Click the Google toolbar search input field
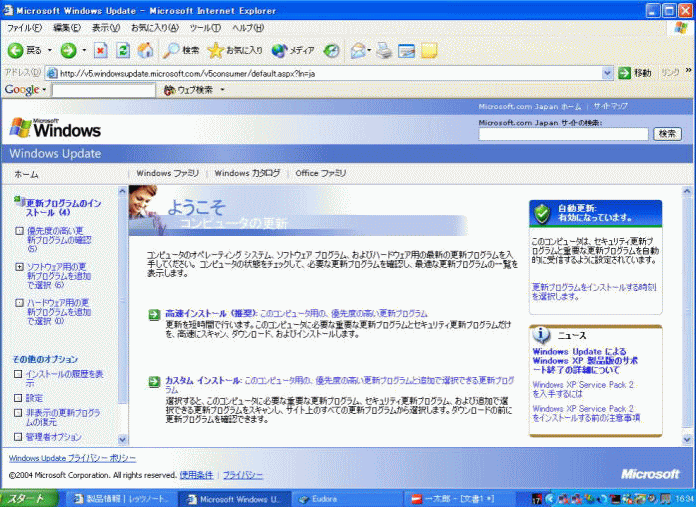 103,91
